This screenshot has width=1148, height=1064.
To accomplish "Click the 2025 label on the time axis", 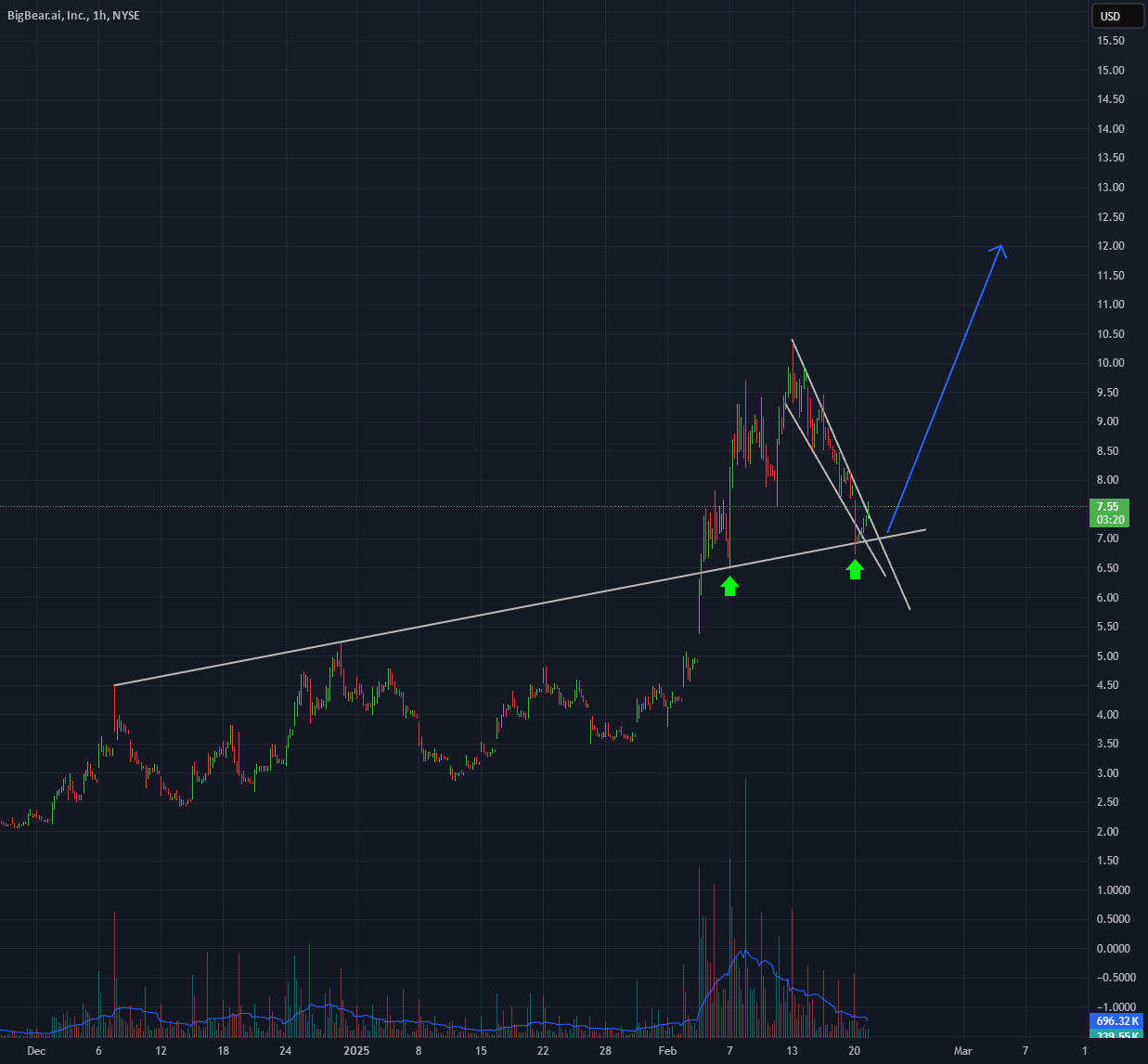I will (356, 1051).
